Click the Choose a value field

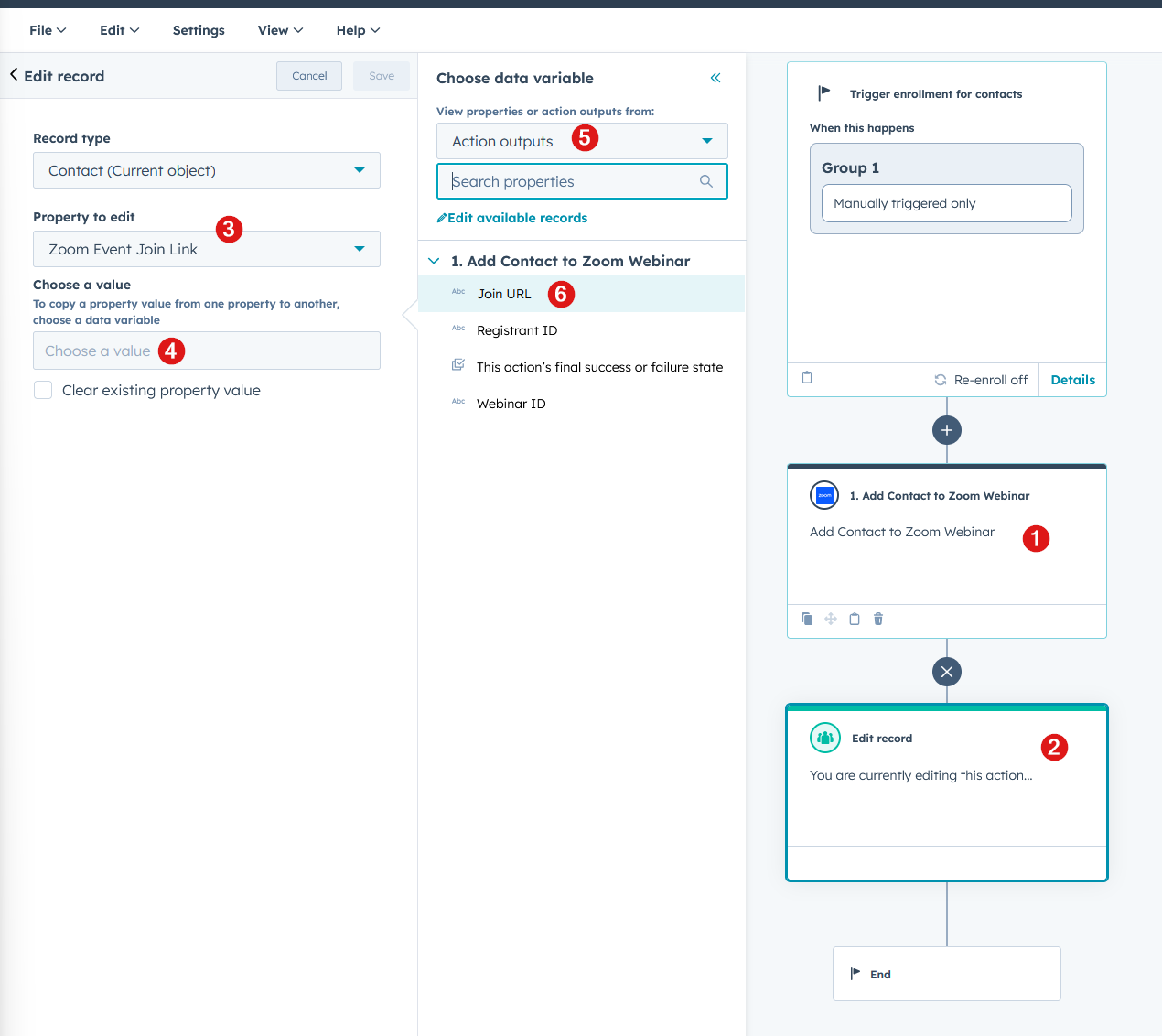click(x=207, y=351)
